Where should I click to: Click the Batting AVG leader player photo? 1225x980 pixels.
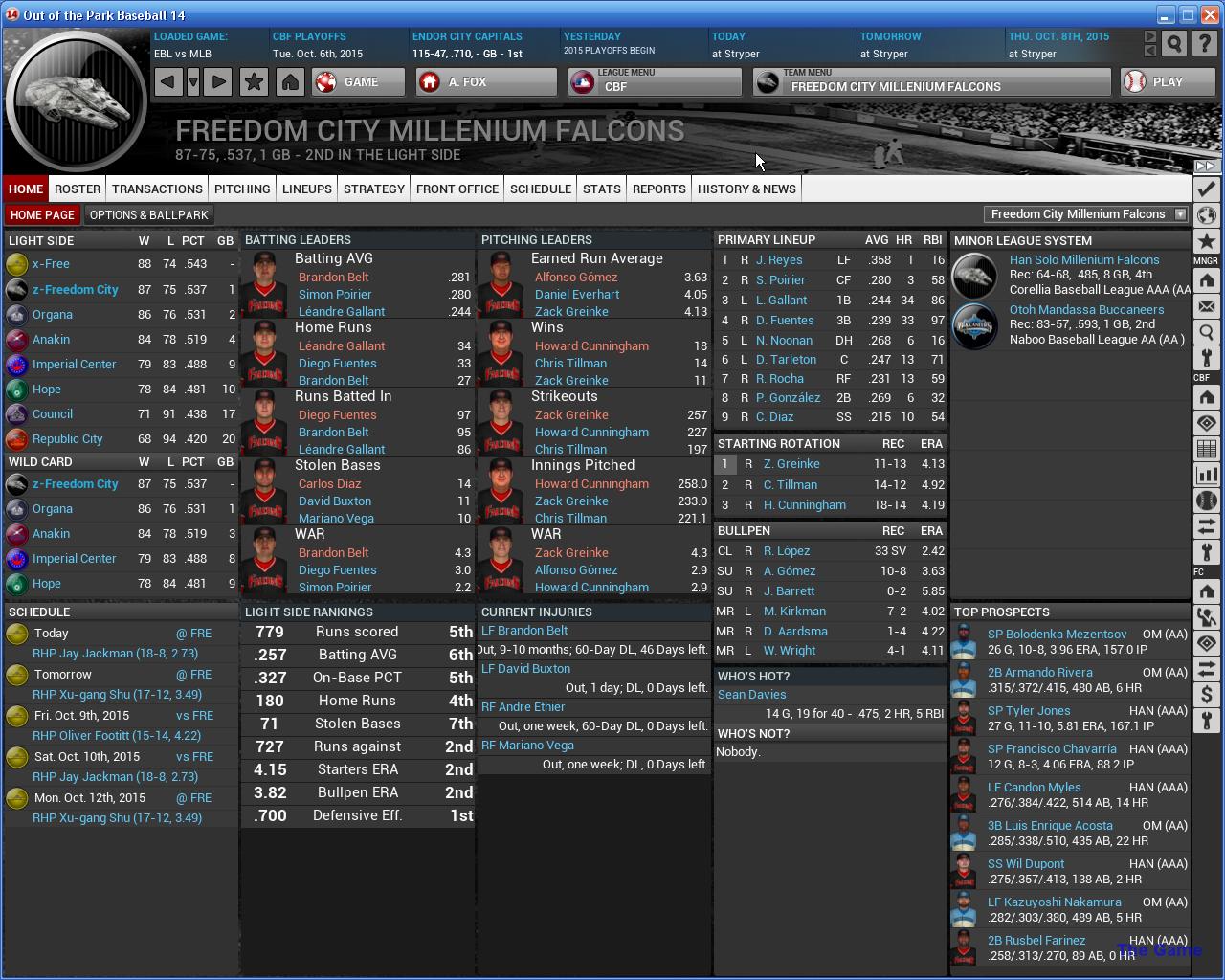pos(264,283)
